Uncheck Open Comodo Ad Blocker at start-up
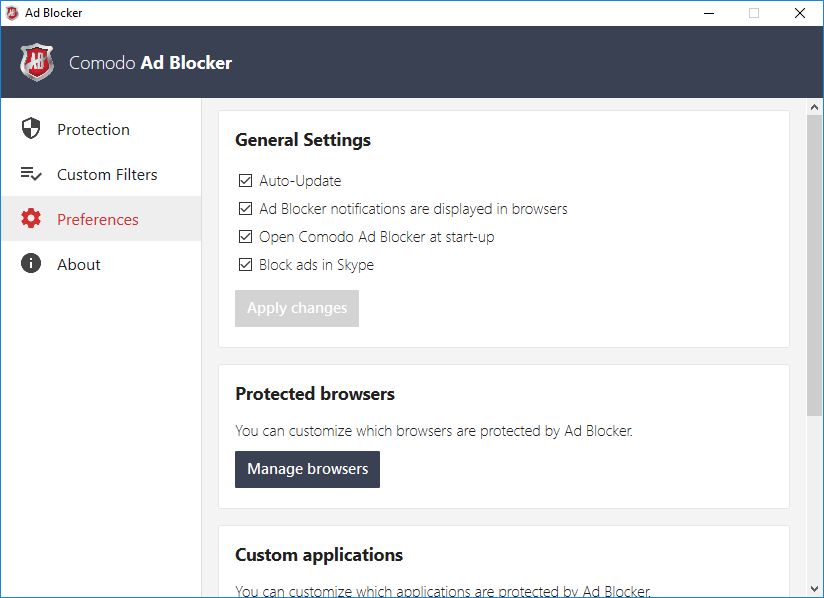The width and height of the screenshot is (824, 598). [x=245, y=237]
